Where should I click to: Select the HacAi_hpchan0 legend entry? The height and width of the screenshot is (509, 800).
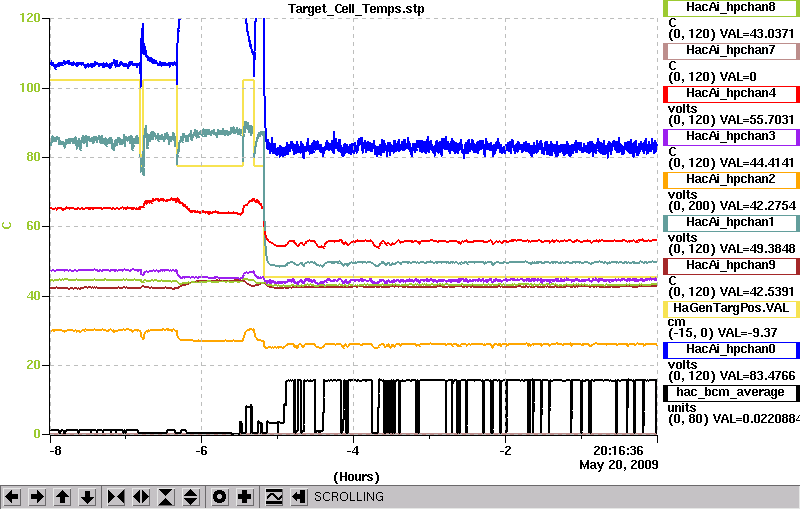click(731, 349)
